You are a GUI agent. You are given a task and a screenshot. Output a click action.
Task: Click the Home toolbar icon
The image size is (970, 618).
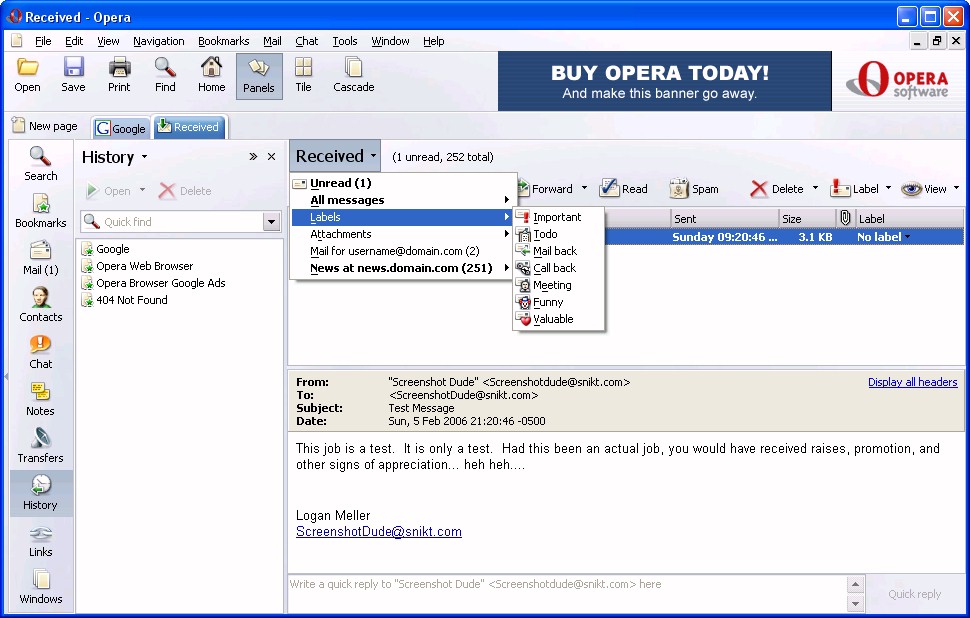(x=212, y=75)
